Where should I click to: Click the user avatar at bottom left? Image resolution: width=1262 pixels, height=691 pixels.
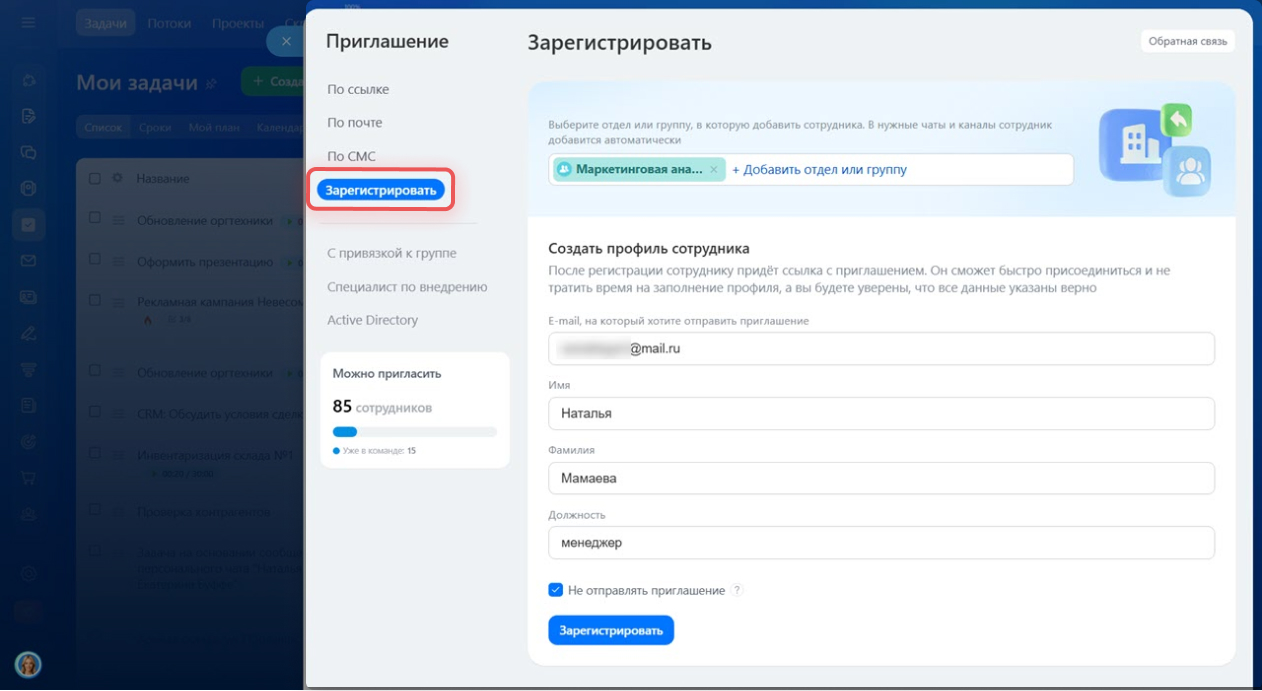pyautogui.click(x=28, y=664)
